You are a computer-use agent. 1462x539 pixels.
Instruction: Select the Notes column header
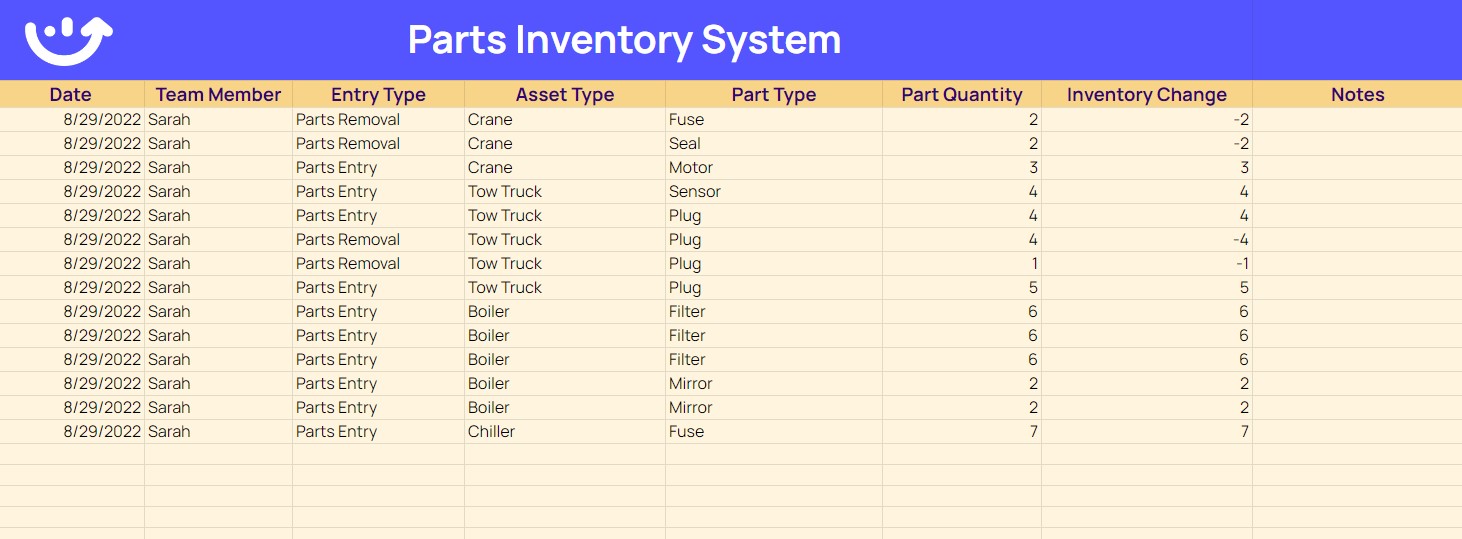1357,95
